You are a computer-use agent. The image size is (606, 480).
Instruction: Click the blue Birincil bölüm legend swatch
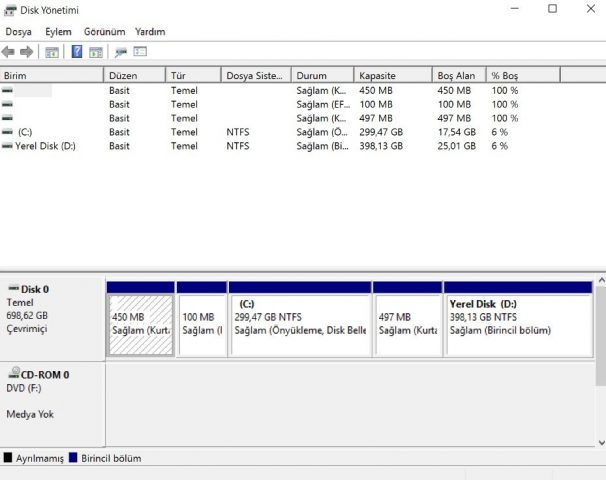click(x=73, y=458)
